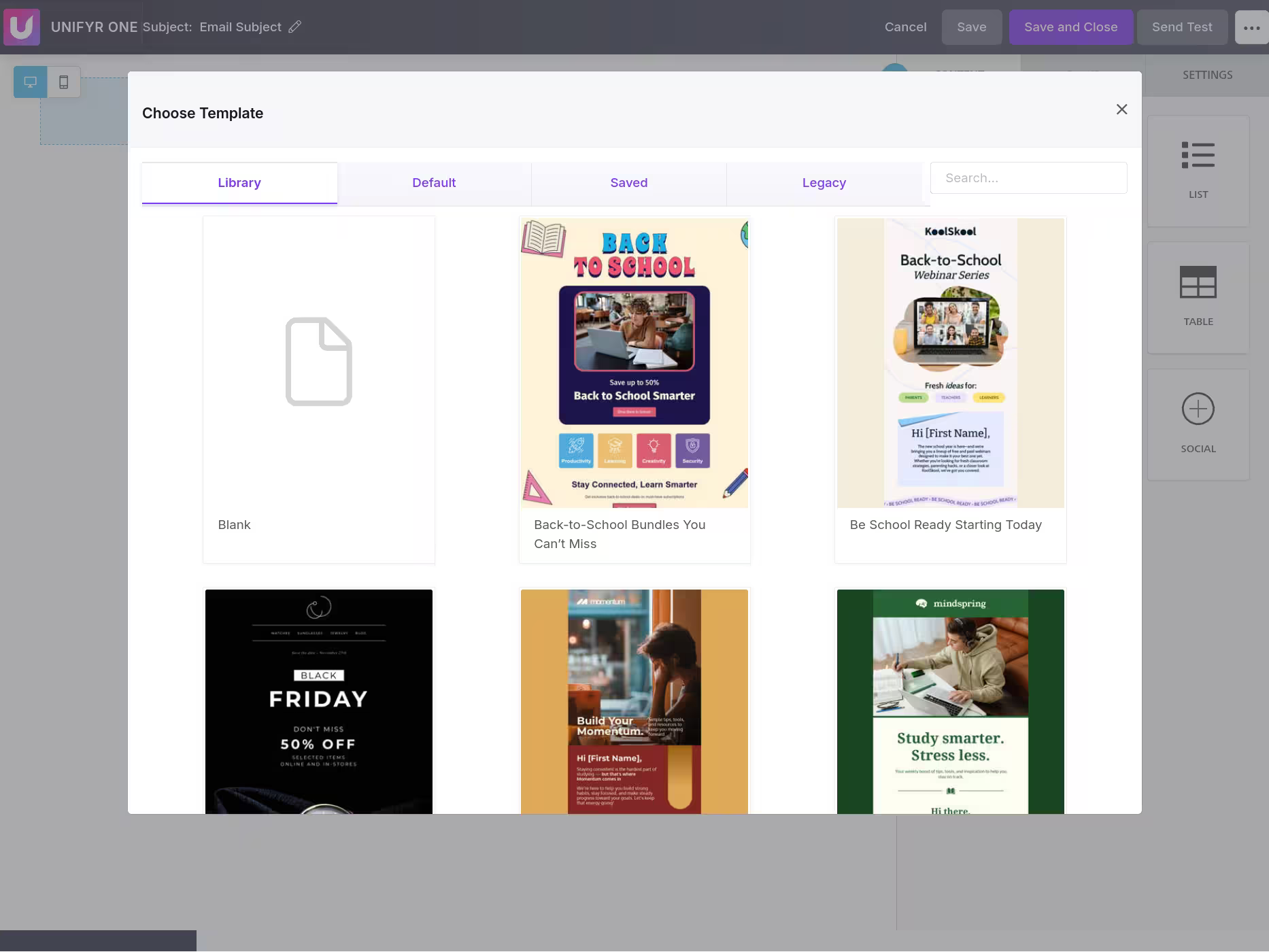
Task: Choose the Black Friday template thumbnail
Action: click(319, 702)
